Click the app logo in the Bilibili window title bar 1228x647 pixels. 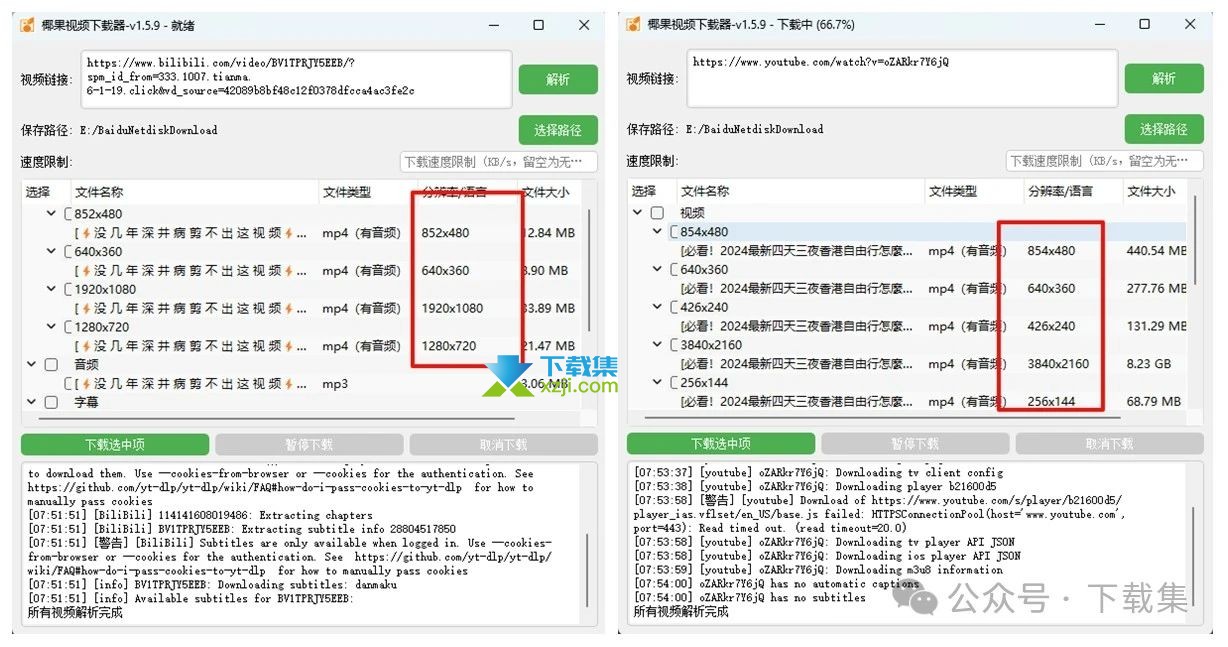29,25
